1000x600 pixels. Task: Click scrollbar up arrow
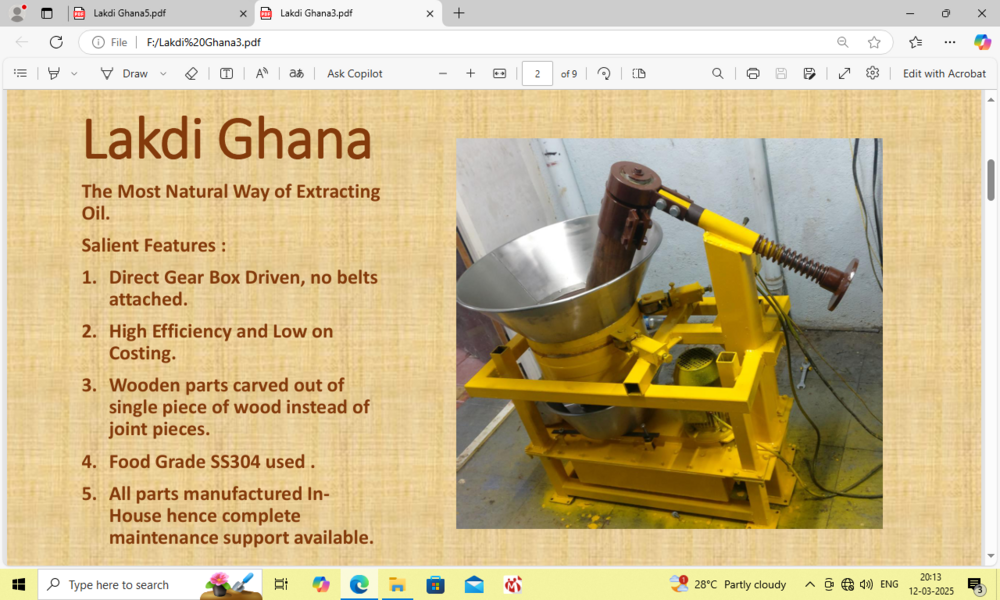(x=990, y=99)
